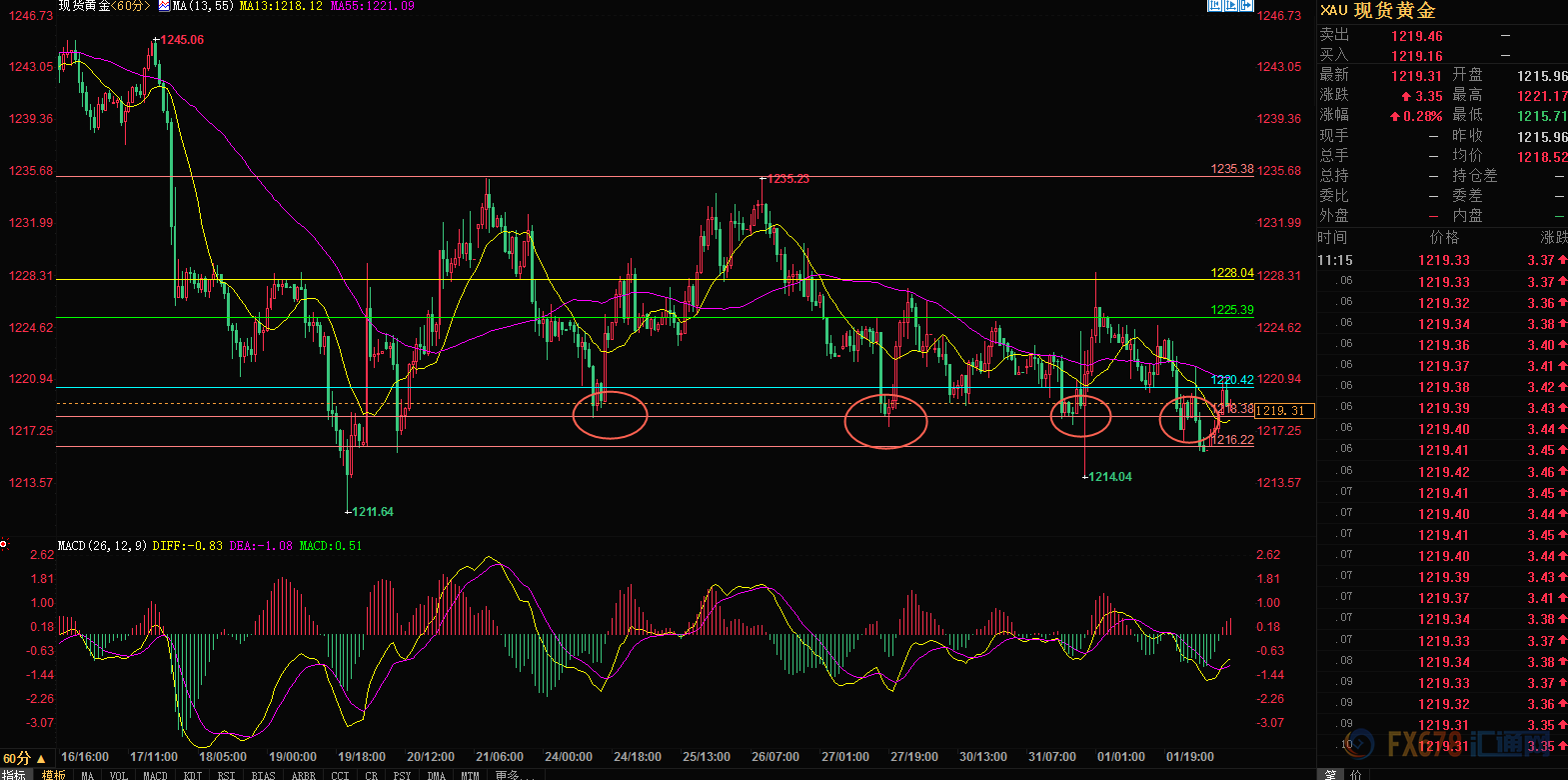The image size is (1568, 780).
Task: Select the CCI indicator button
Action: pyautogui.click(x=340, y=775)
